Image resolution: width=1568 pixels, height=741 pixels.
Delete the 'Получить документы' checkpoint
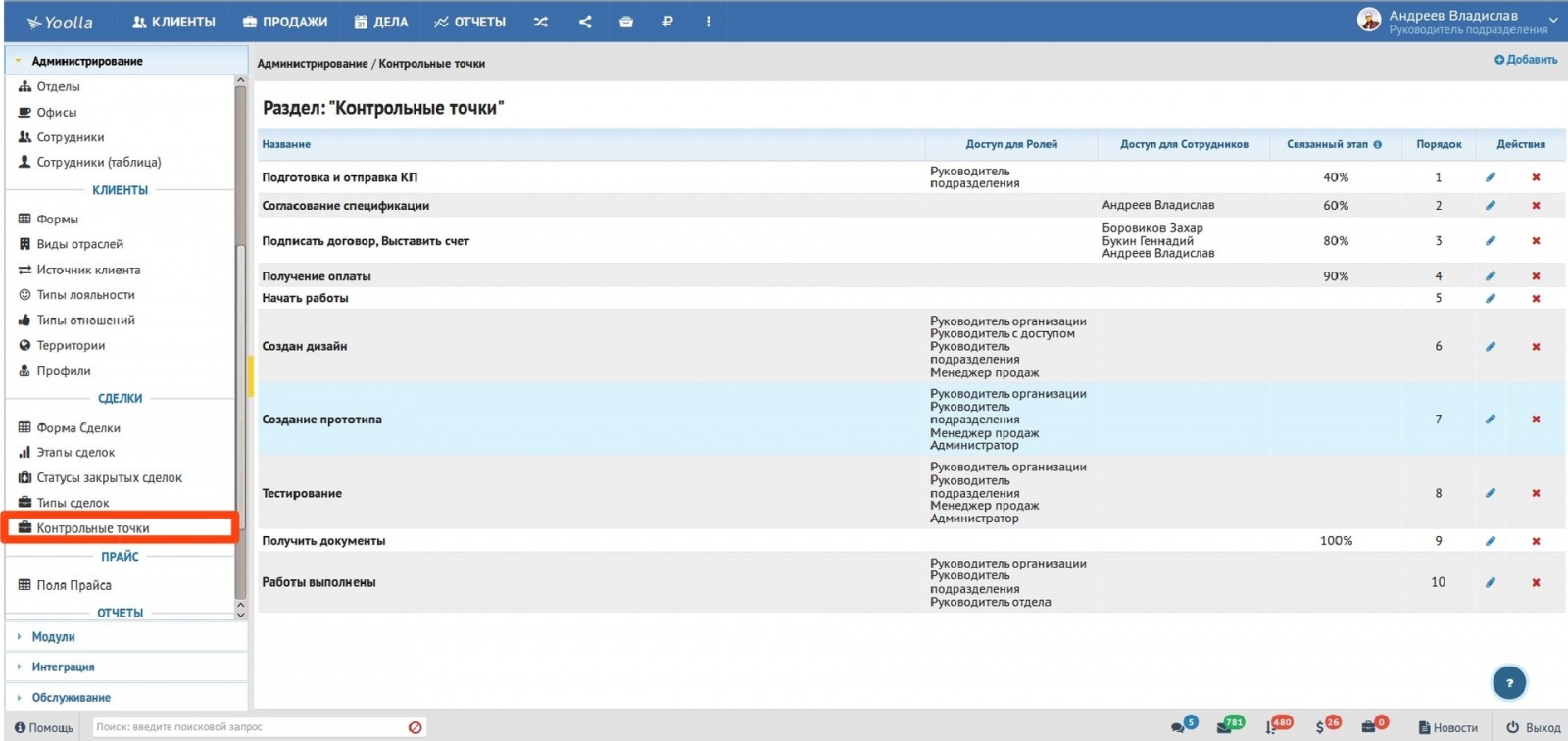click(x=1536, y=541)
